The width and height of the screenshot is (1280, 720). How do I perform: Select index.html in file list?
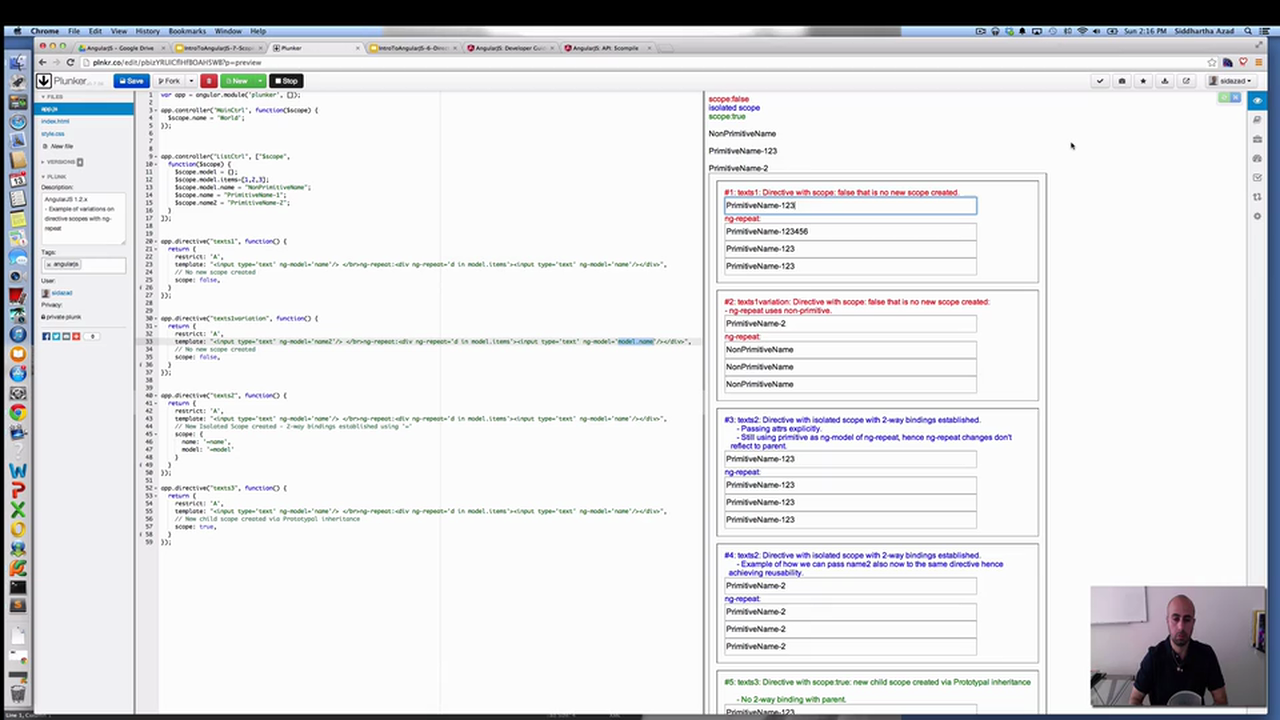pos(55,121)
